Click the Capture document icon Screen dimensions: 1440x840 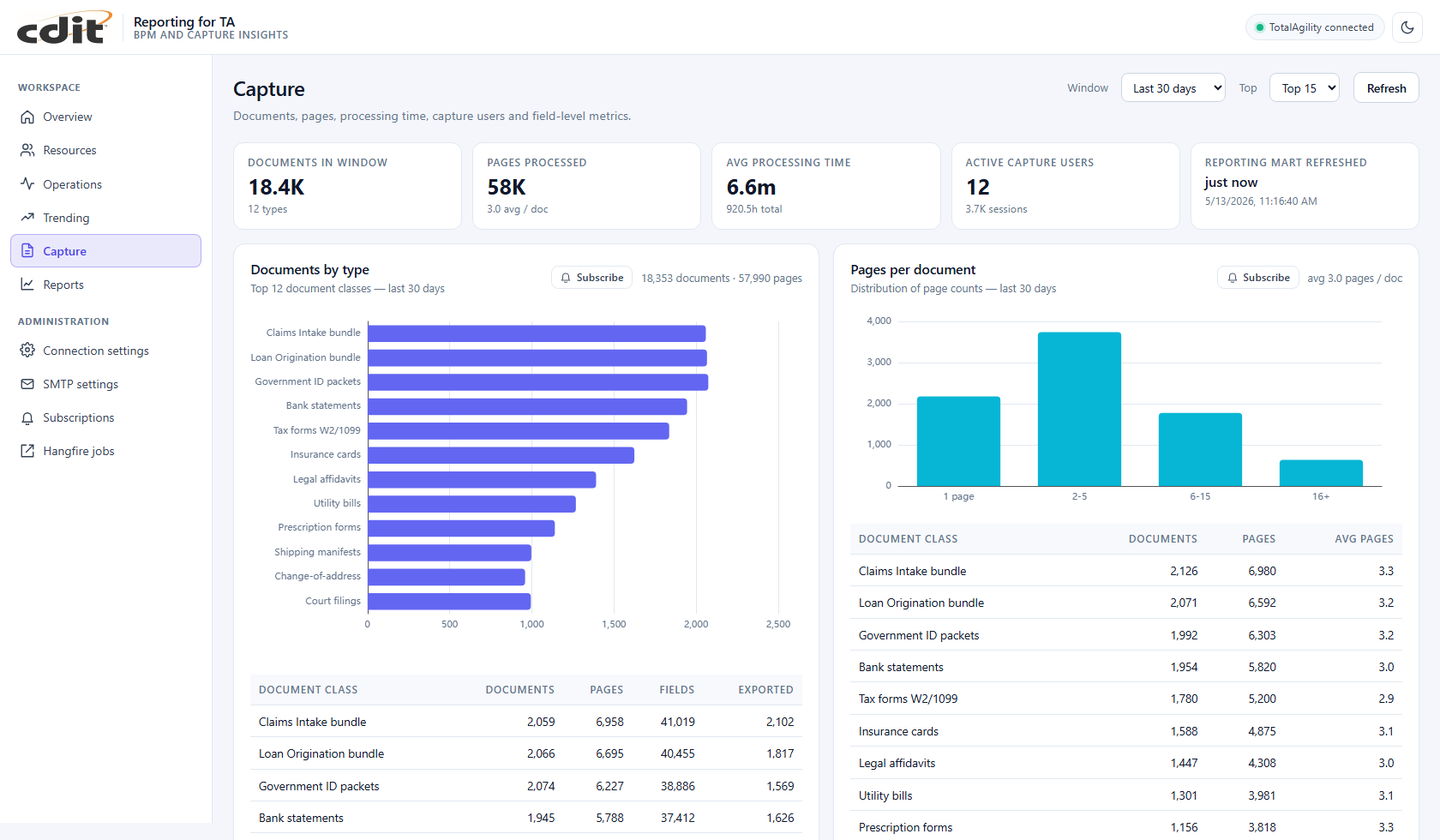[27, 251]
